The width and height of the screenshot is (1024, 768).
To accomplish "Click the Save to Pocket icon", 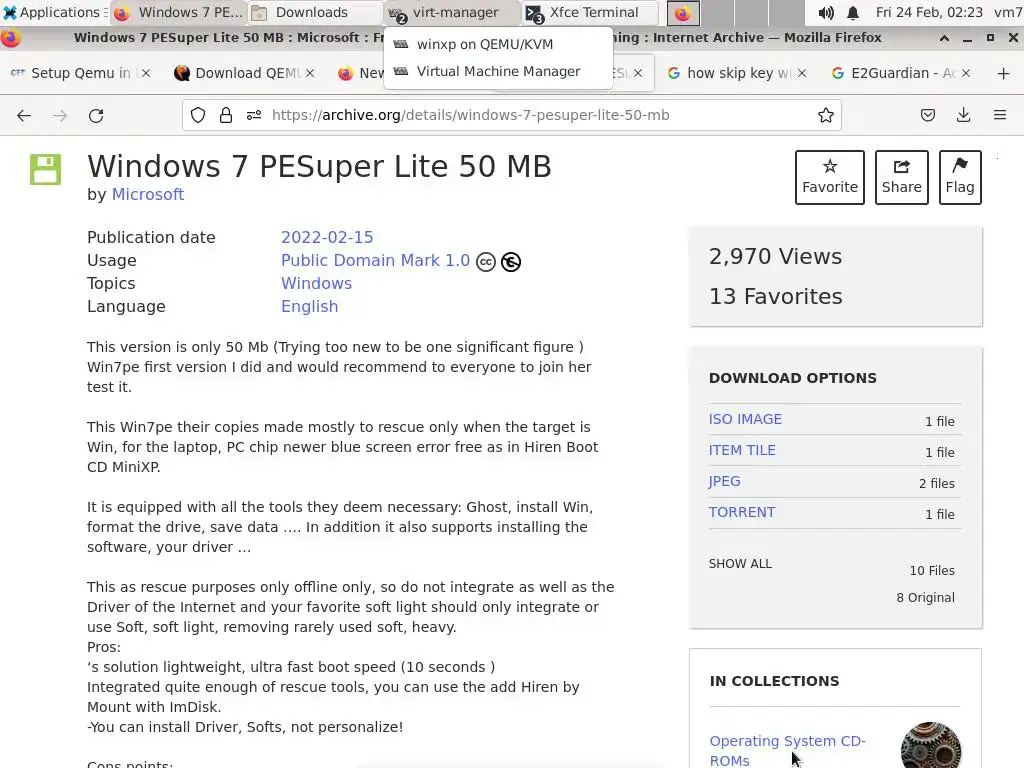I will [928, 115].
